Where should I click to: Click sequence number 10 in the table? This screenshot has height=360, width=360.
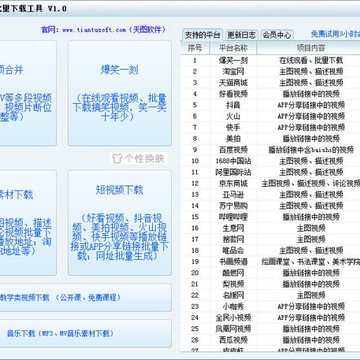[x=195, y=161]
